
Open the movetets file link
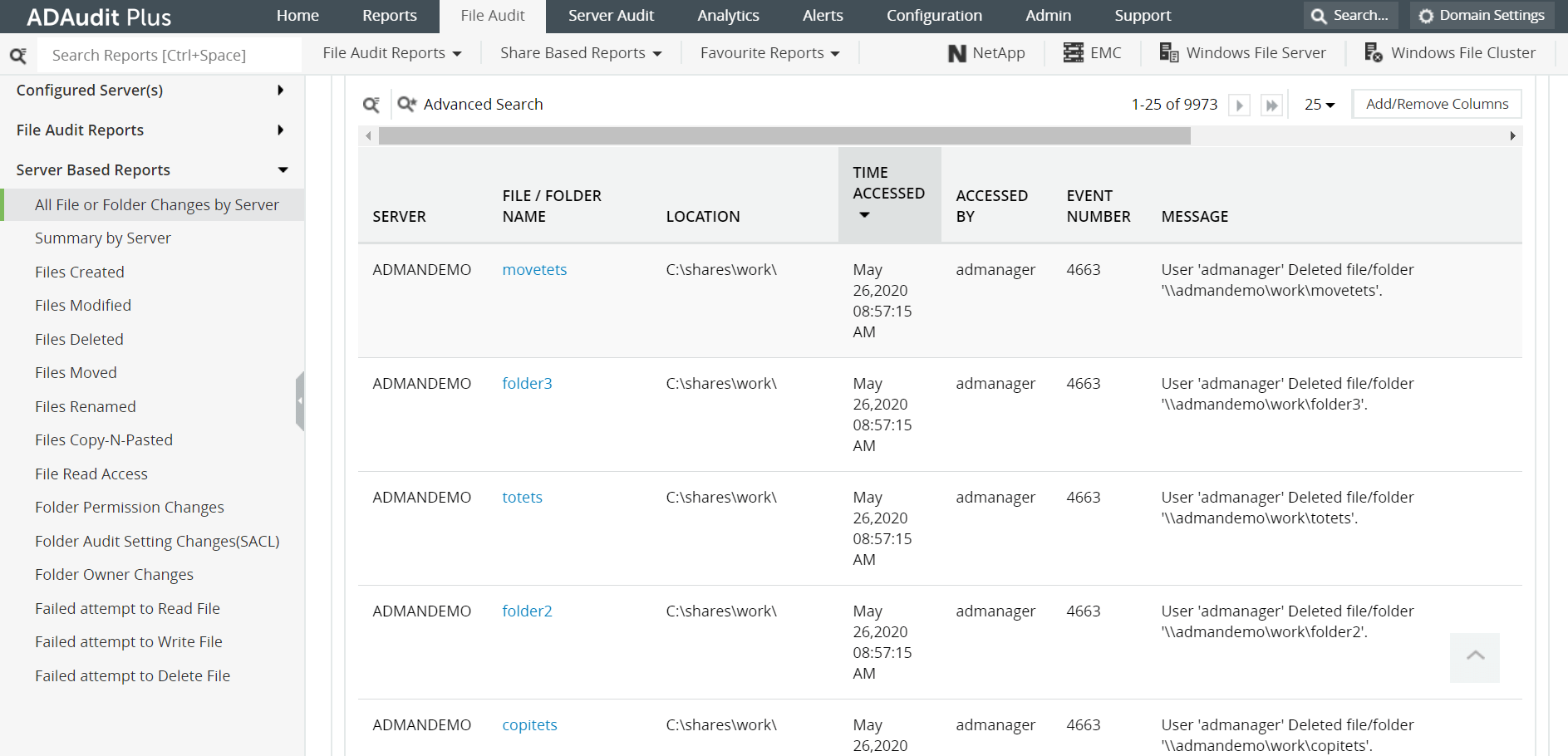(x=534, y=270)
